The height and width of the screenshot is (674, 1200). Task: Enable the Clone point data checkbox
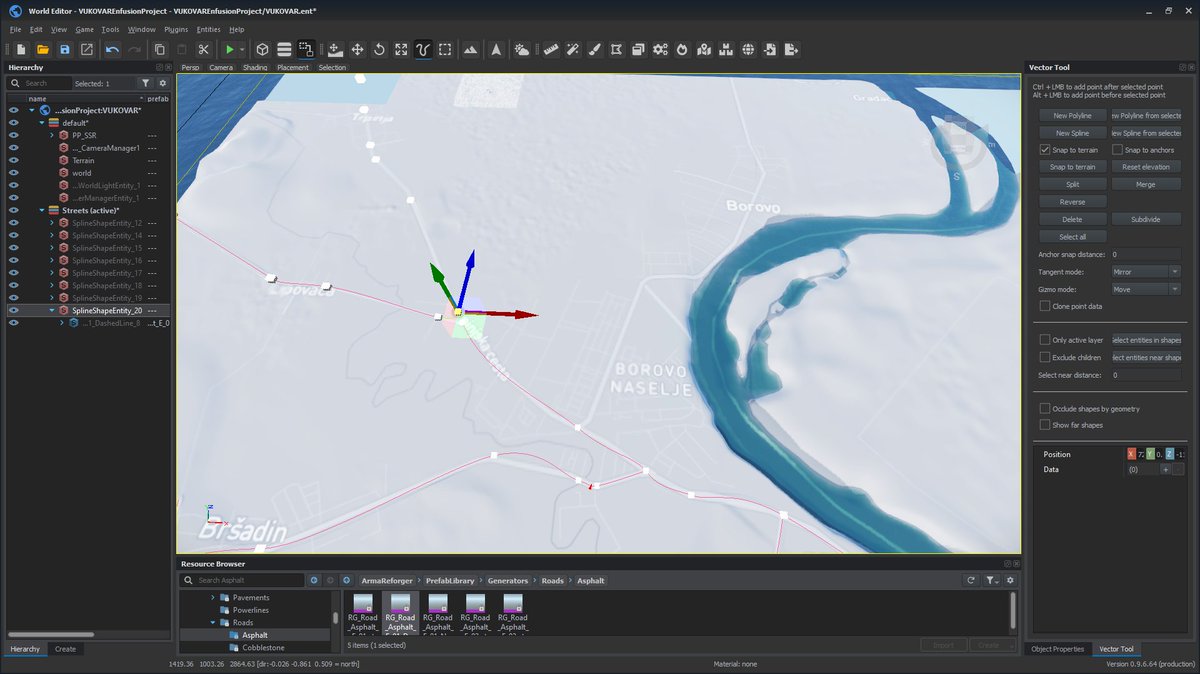click(1045, 306)
